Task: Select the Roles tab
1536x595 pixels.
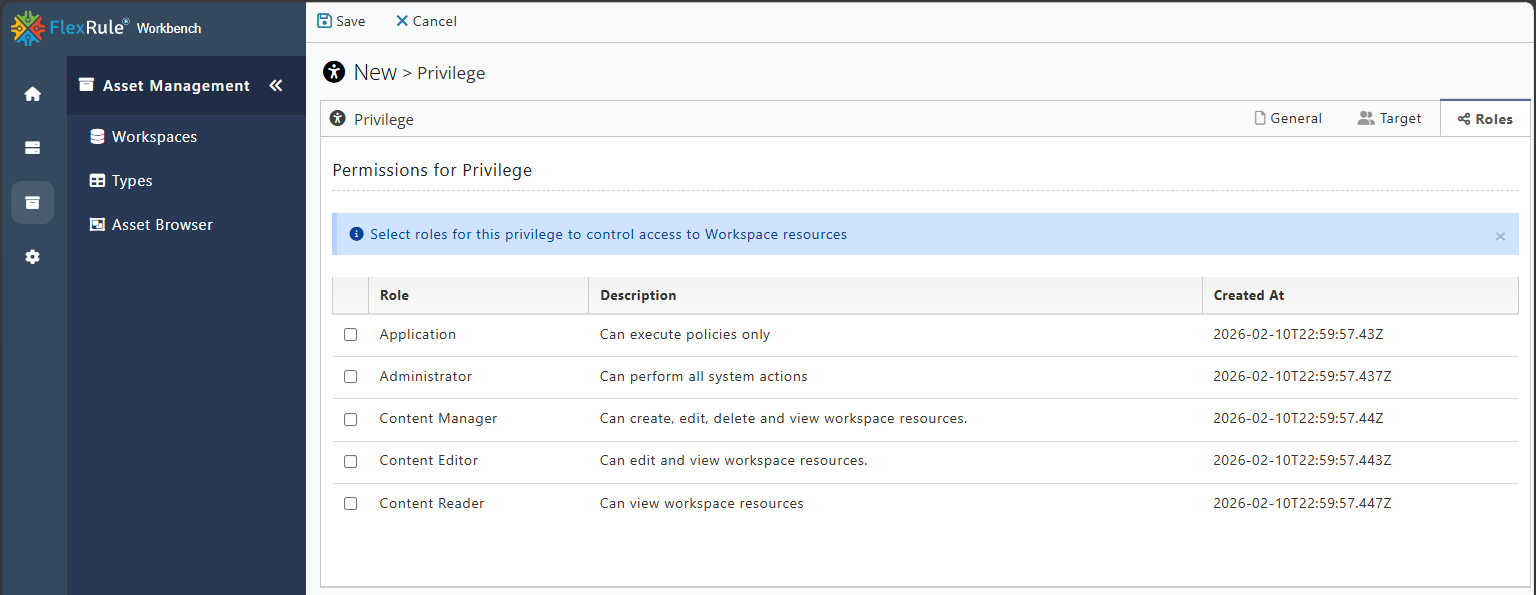Action: point(1485,119)
